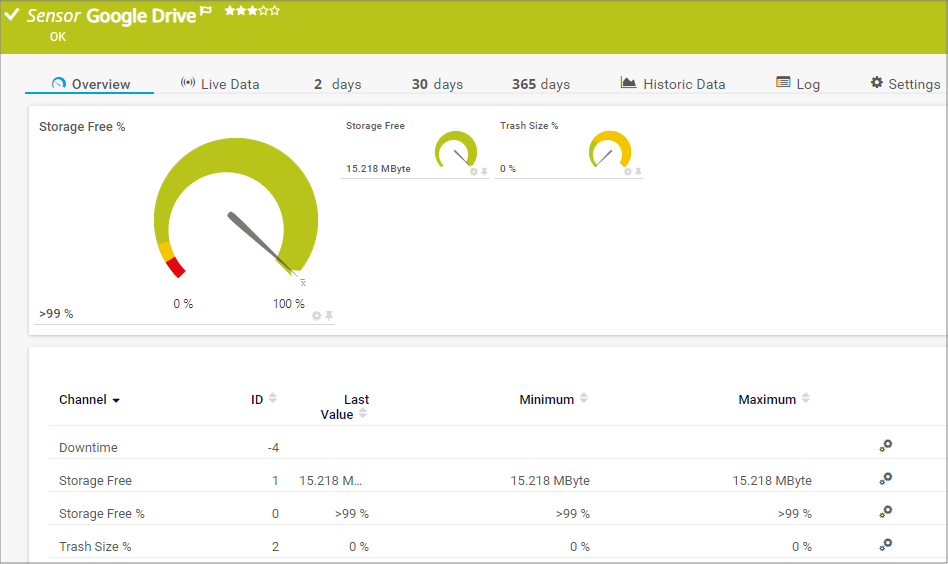Open the Historic Data tab
Image resolution: width=948 pixels, height=564 pixels.
pyautogui.click(x=673, y=84)
